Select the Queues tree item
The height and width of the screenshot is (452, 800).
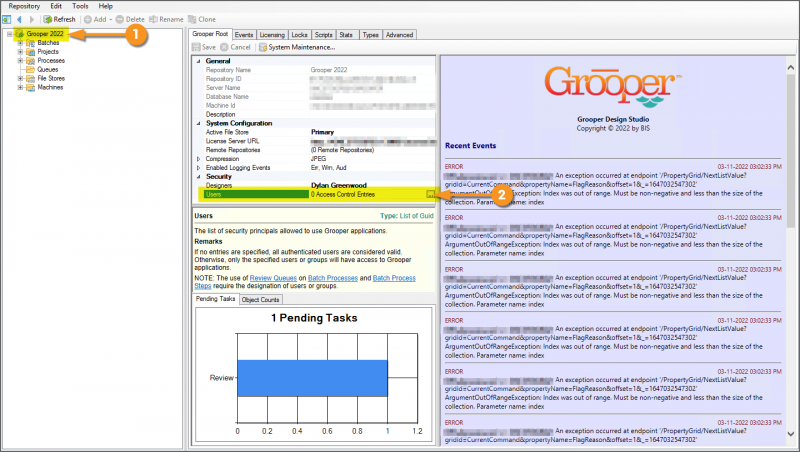(47, 69)
